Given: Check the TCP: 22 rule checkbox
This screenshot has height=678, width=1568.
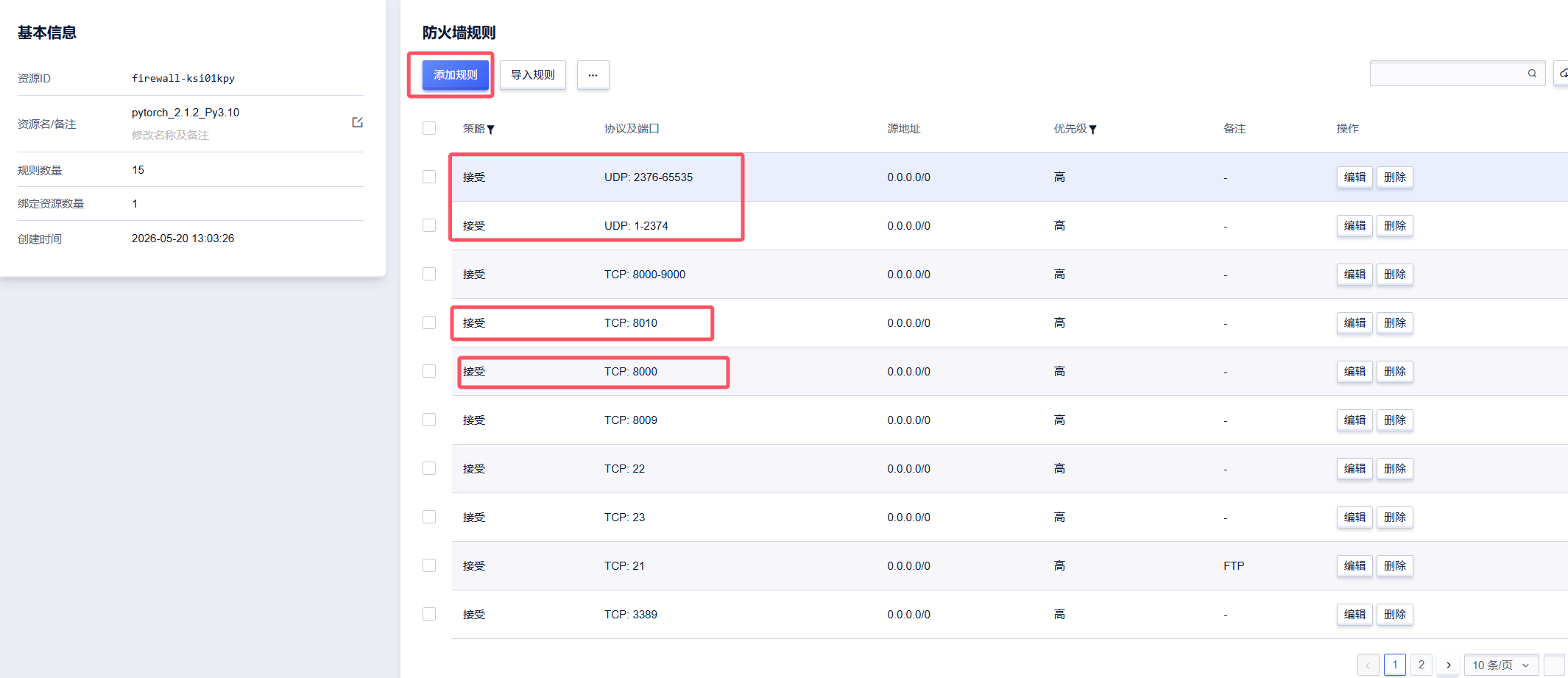Looking at the screenshot, I should pos(429,468).
